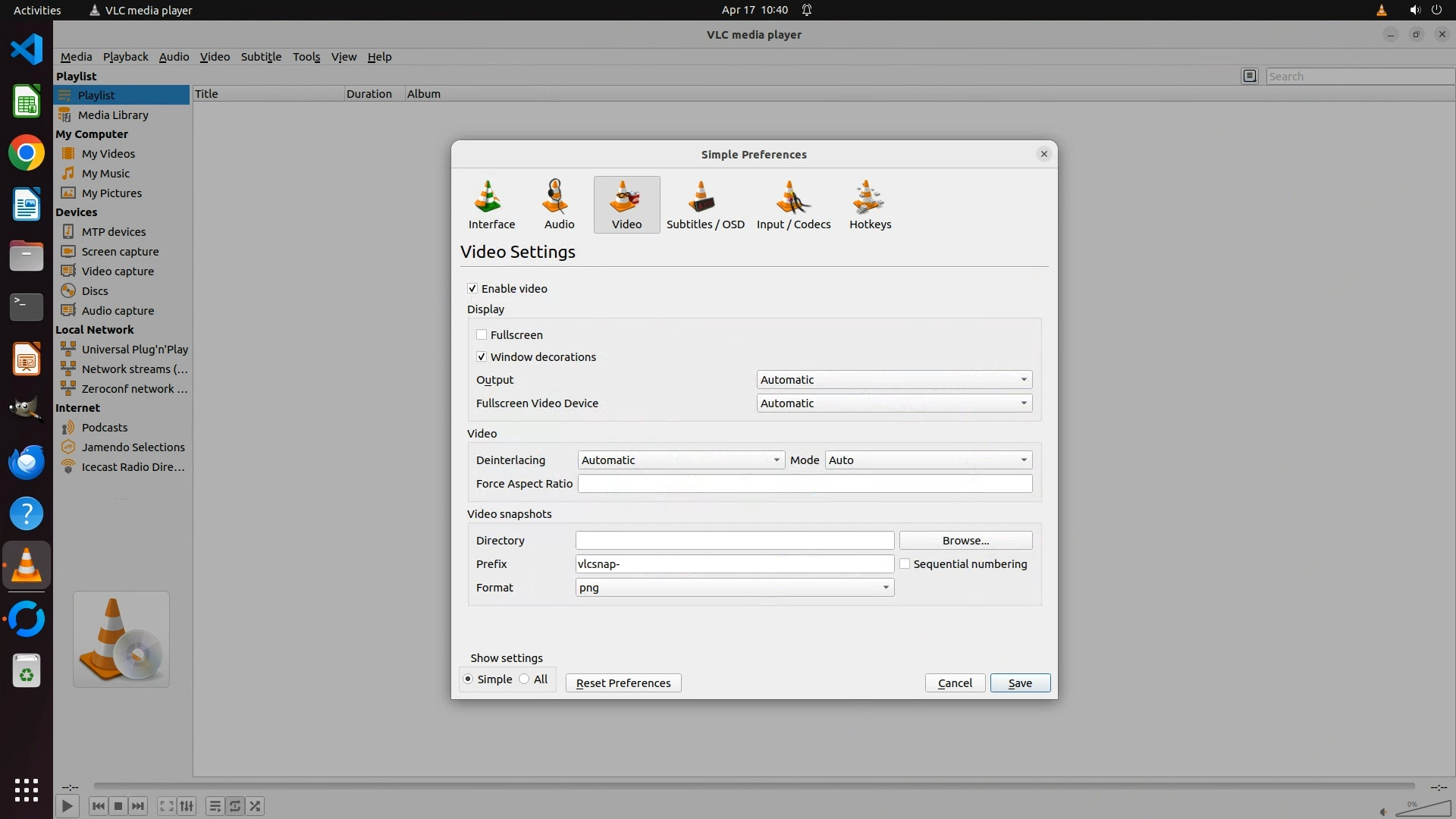Expand the Output dropdown
1456x819 pixels.
pos(894,379)
